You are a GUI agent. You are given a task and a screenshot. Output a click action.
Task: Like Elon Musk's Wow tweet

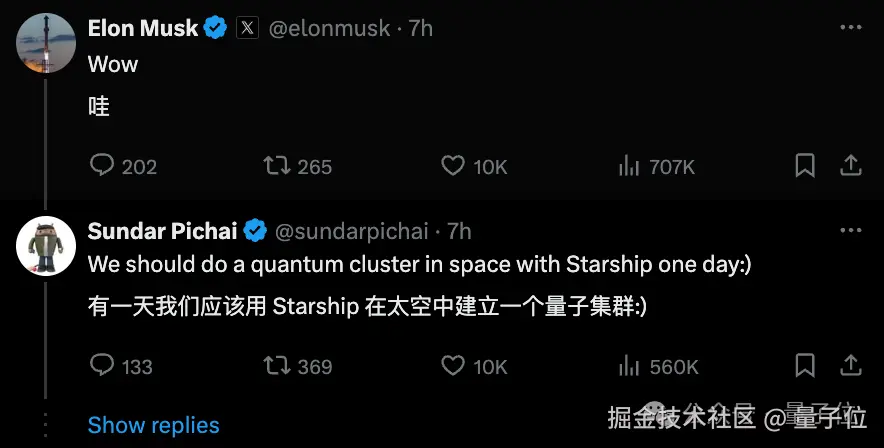click(453, 166)
